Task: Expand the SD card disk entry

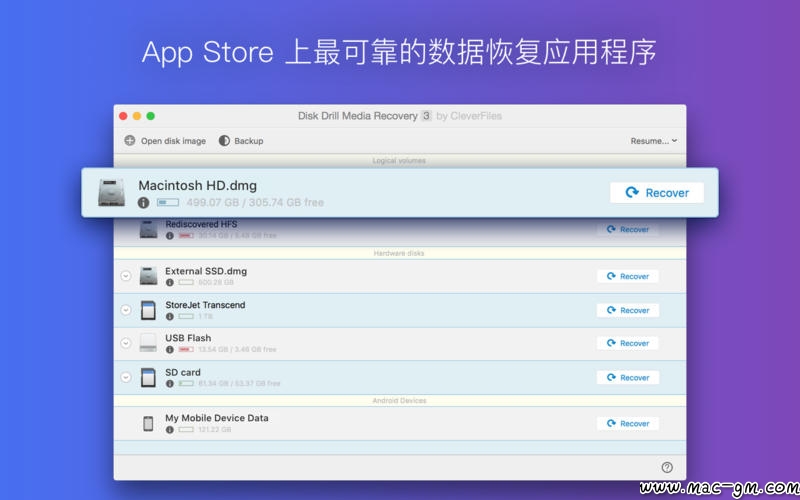Action: [x=126, y=377]
